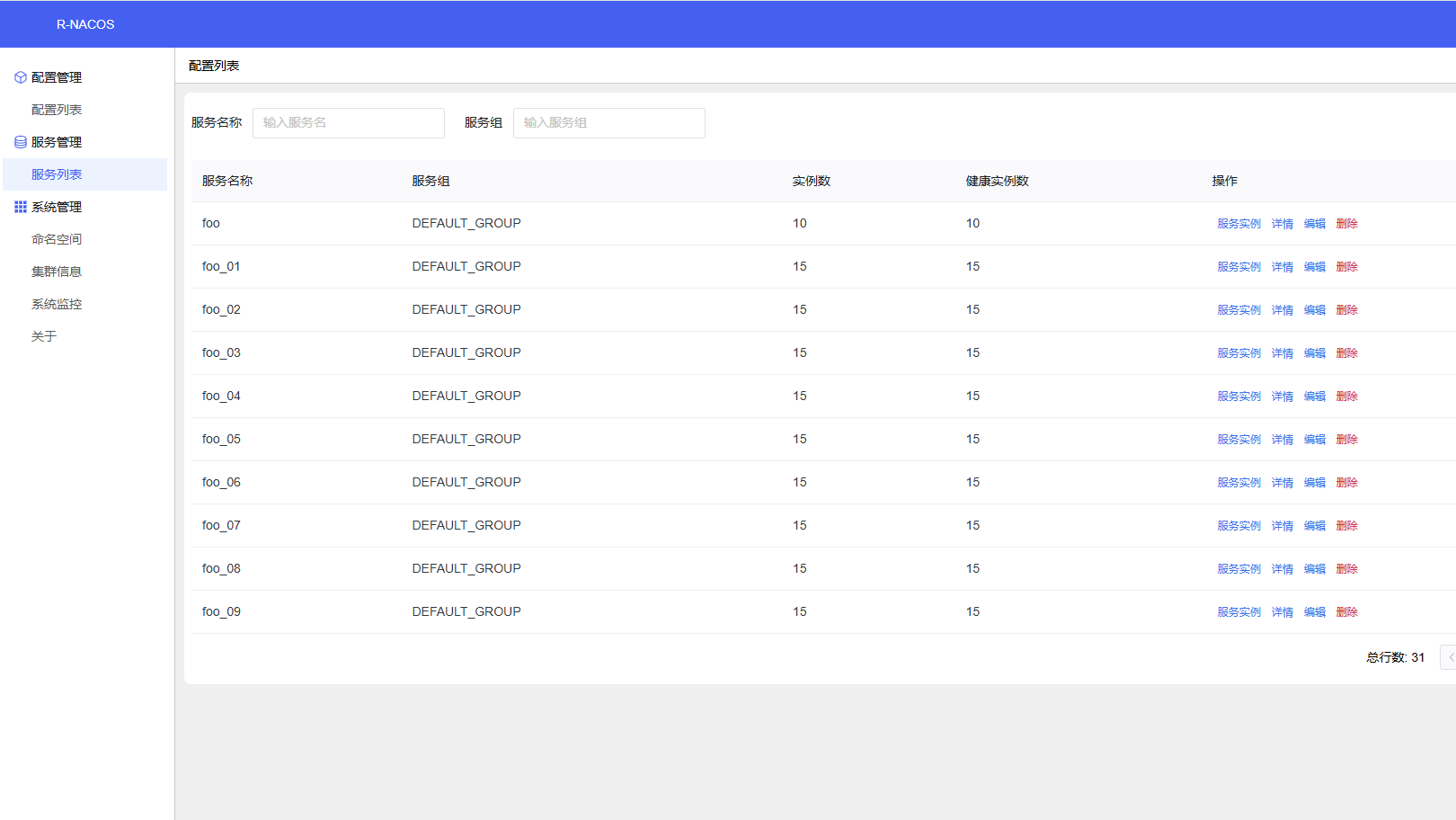1456x820 pixels.
Task: Click 编辑 for service foo
Action: [x=1315, y=224]
